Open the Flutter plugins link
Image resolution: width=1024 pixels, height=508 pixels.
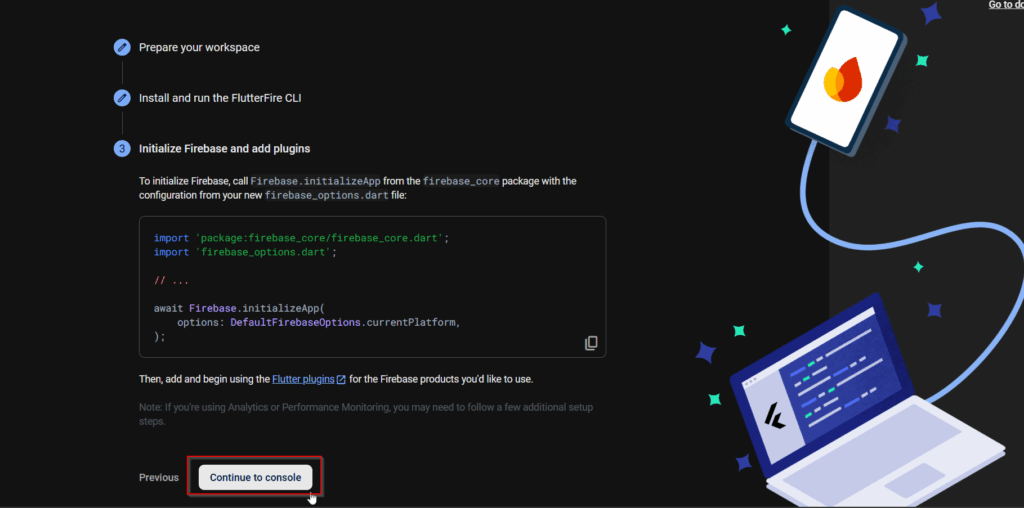302,380
